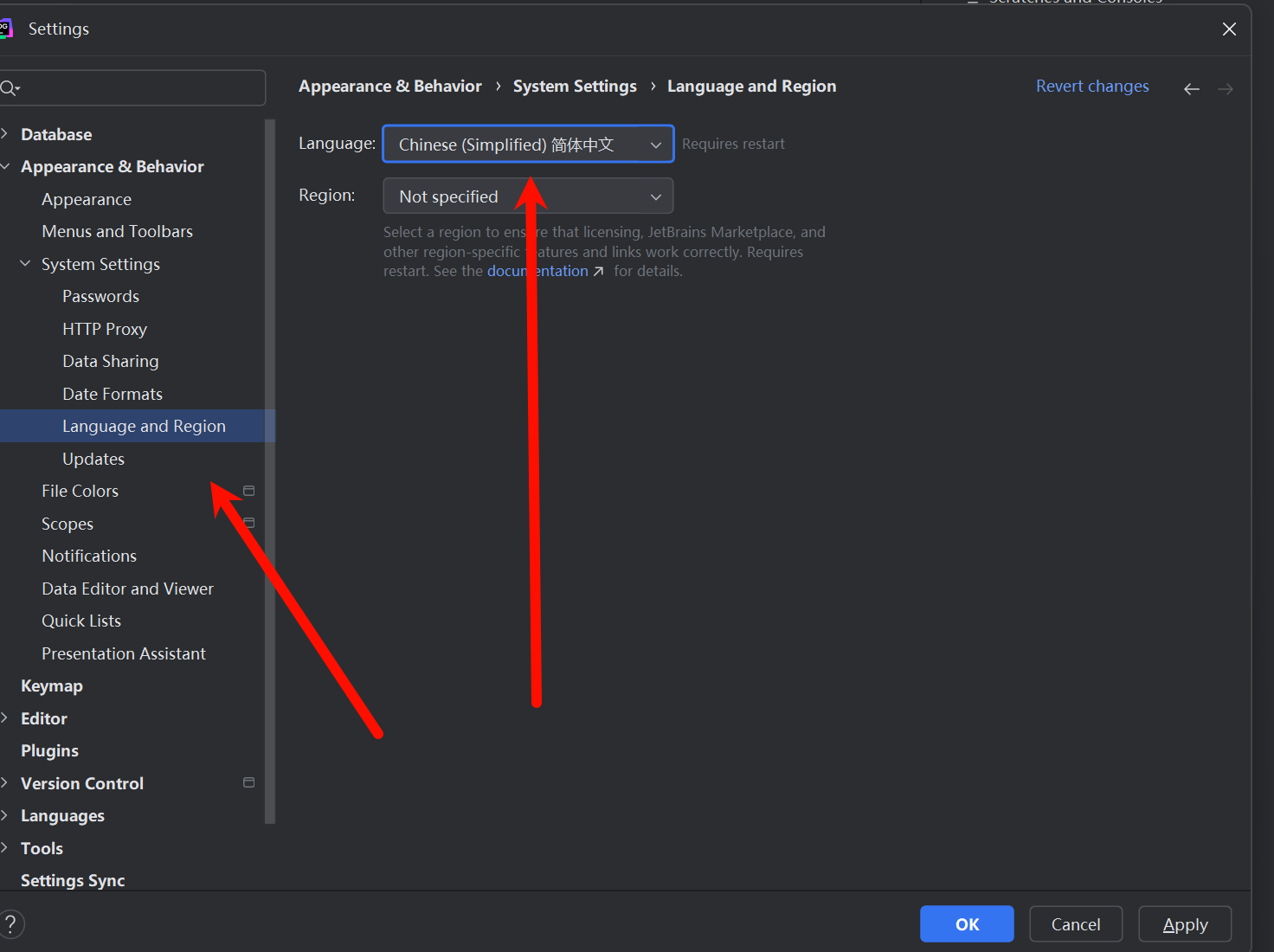This screenshot has height=952, width=1274.
Task: Close the Settings dialog with the X
Action: coord(1229,29)
